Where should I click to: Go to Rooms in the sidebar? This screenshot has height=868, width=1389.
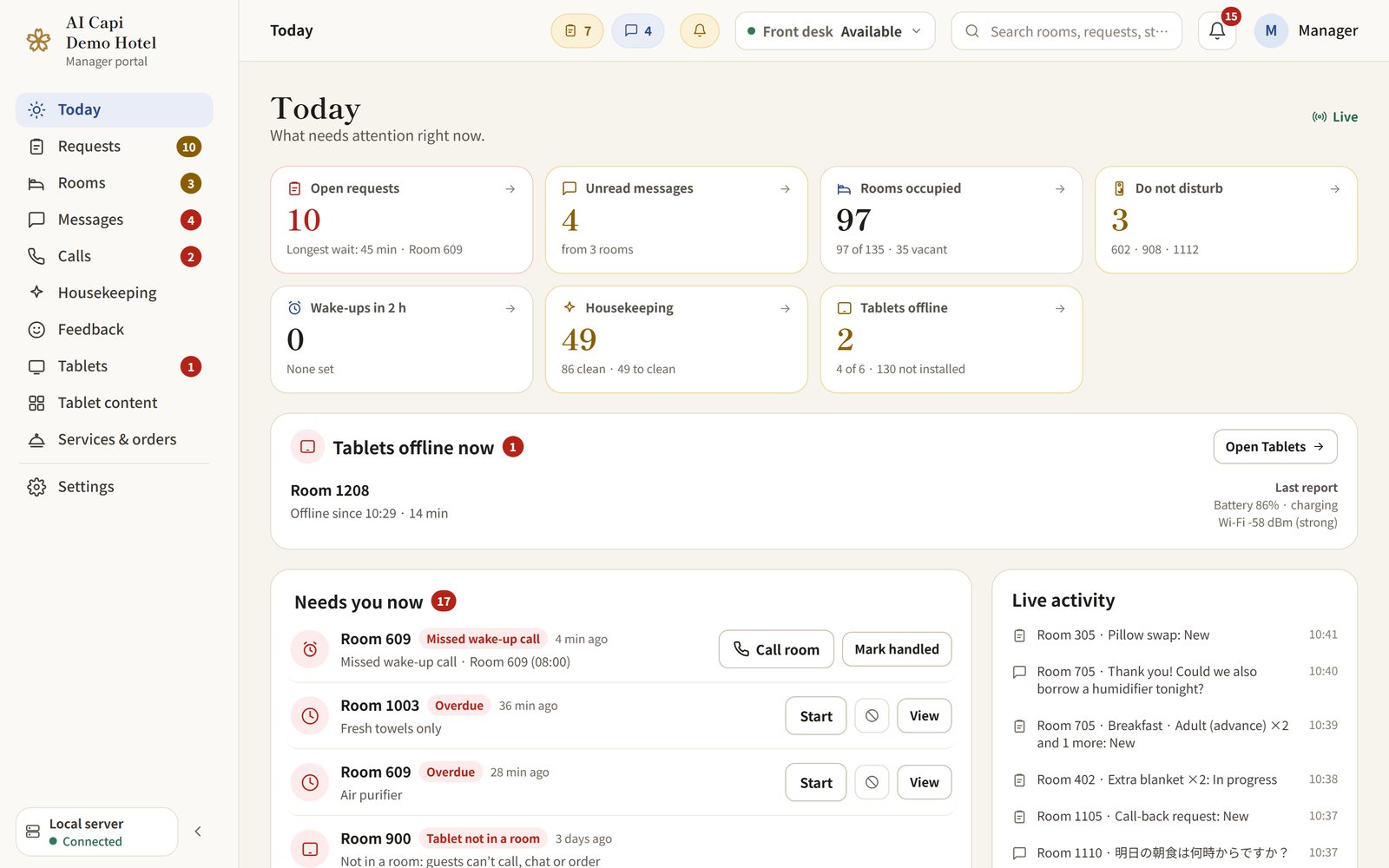point(114,183)
